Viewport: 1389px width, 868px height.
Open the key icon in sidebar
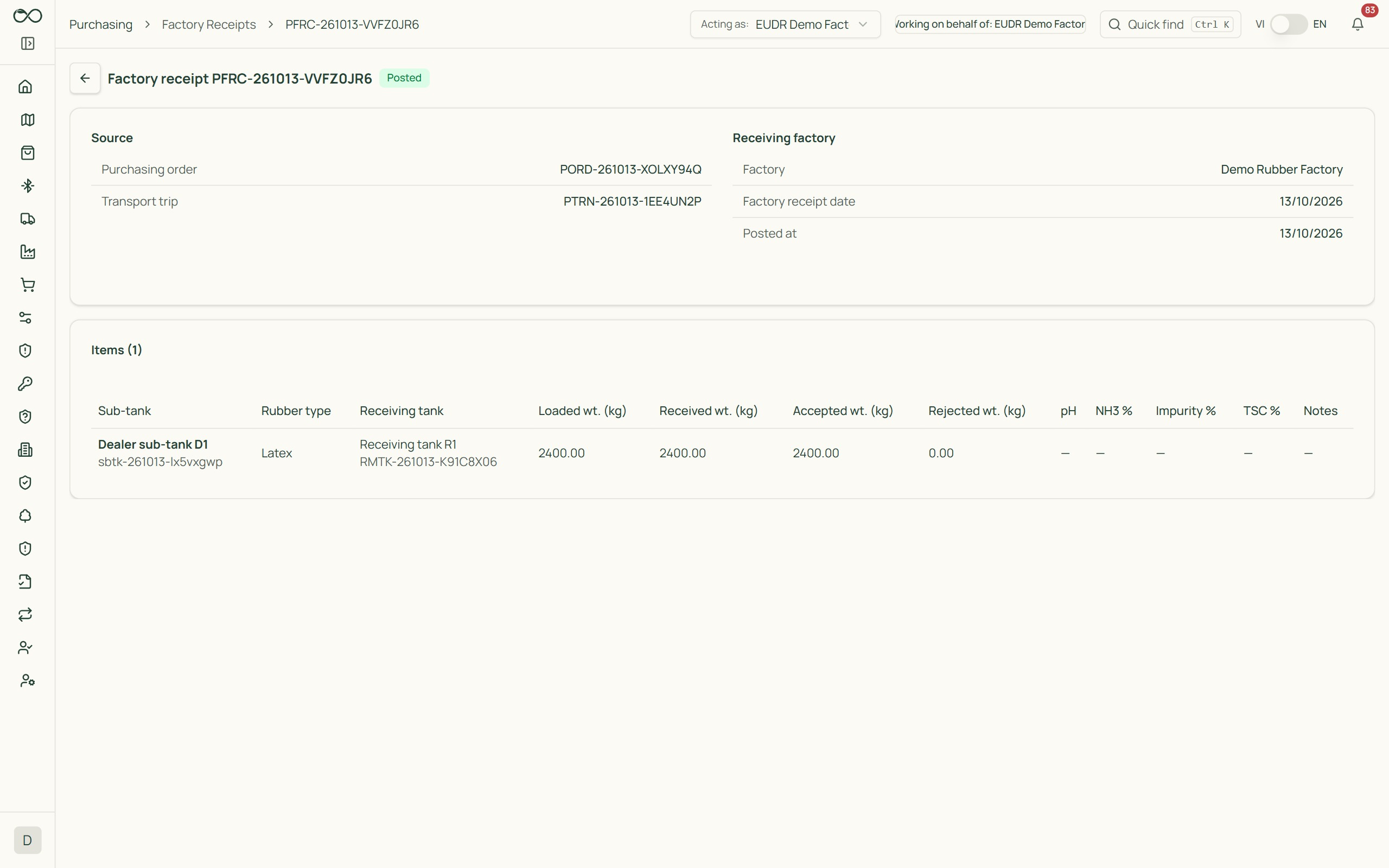click(26, 384)
